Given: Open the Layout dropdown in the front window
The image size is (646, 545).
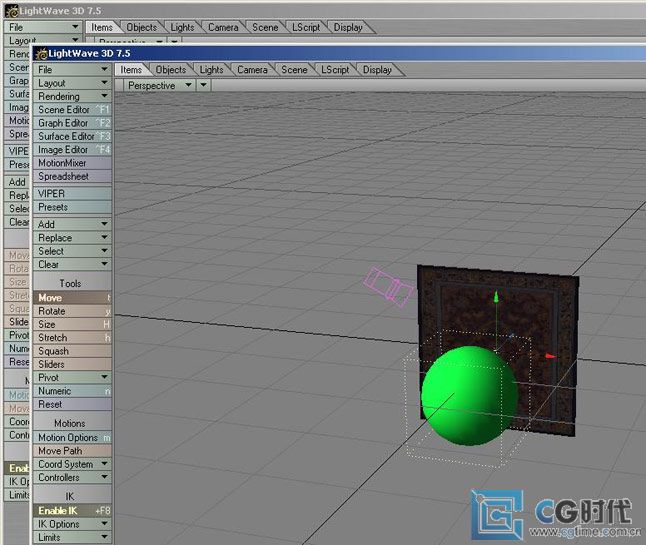Looking at the screenshot, I should pyautogui.click(x=72, y=83).
